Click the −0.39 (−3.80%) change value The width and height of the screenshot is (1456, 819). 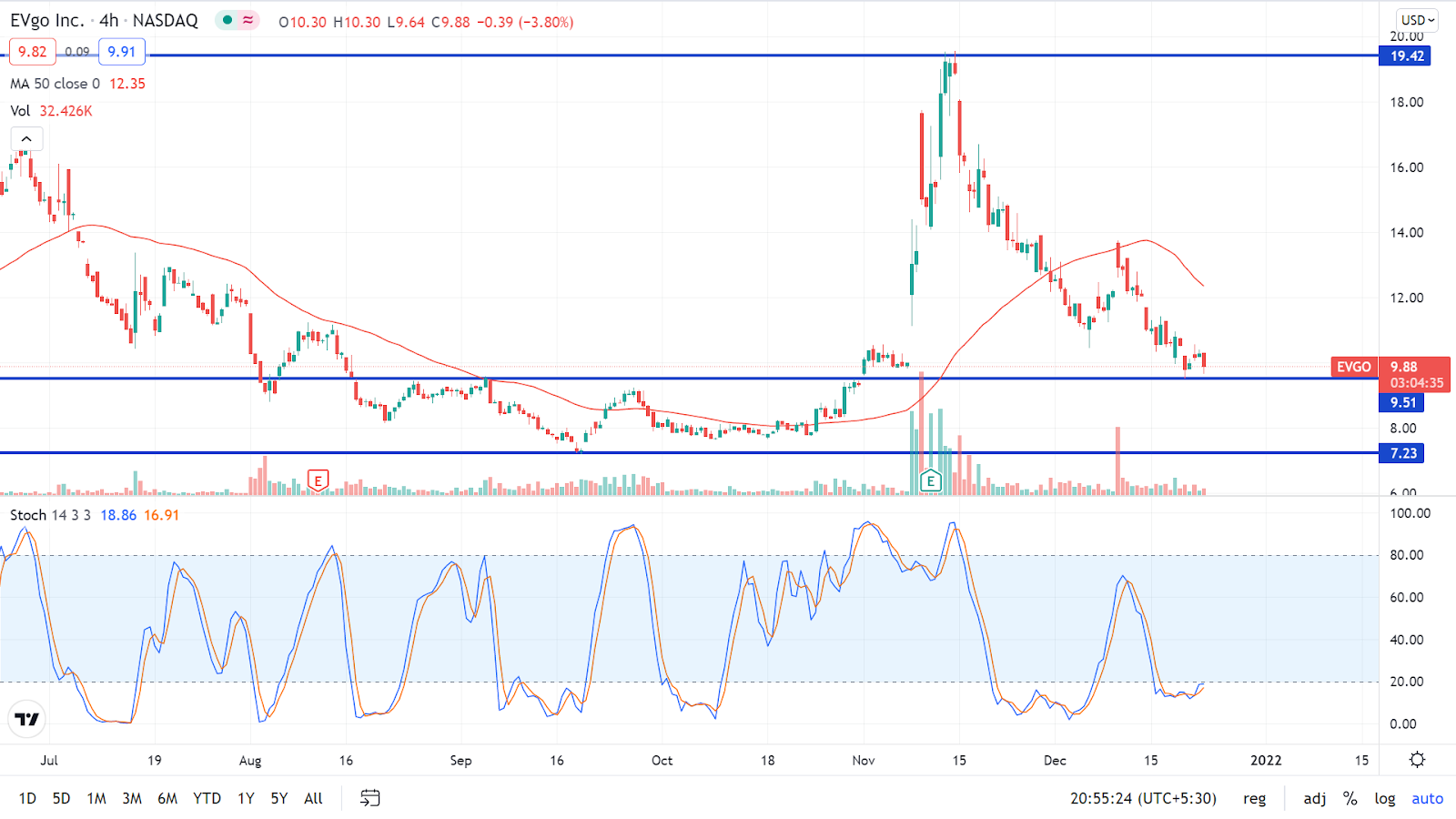click(x=525, y=22)
